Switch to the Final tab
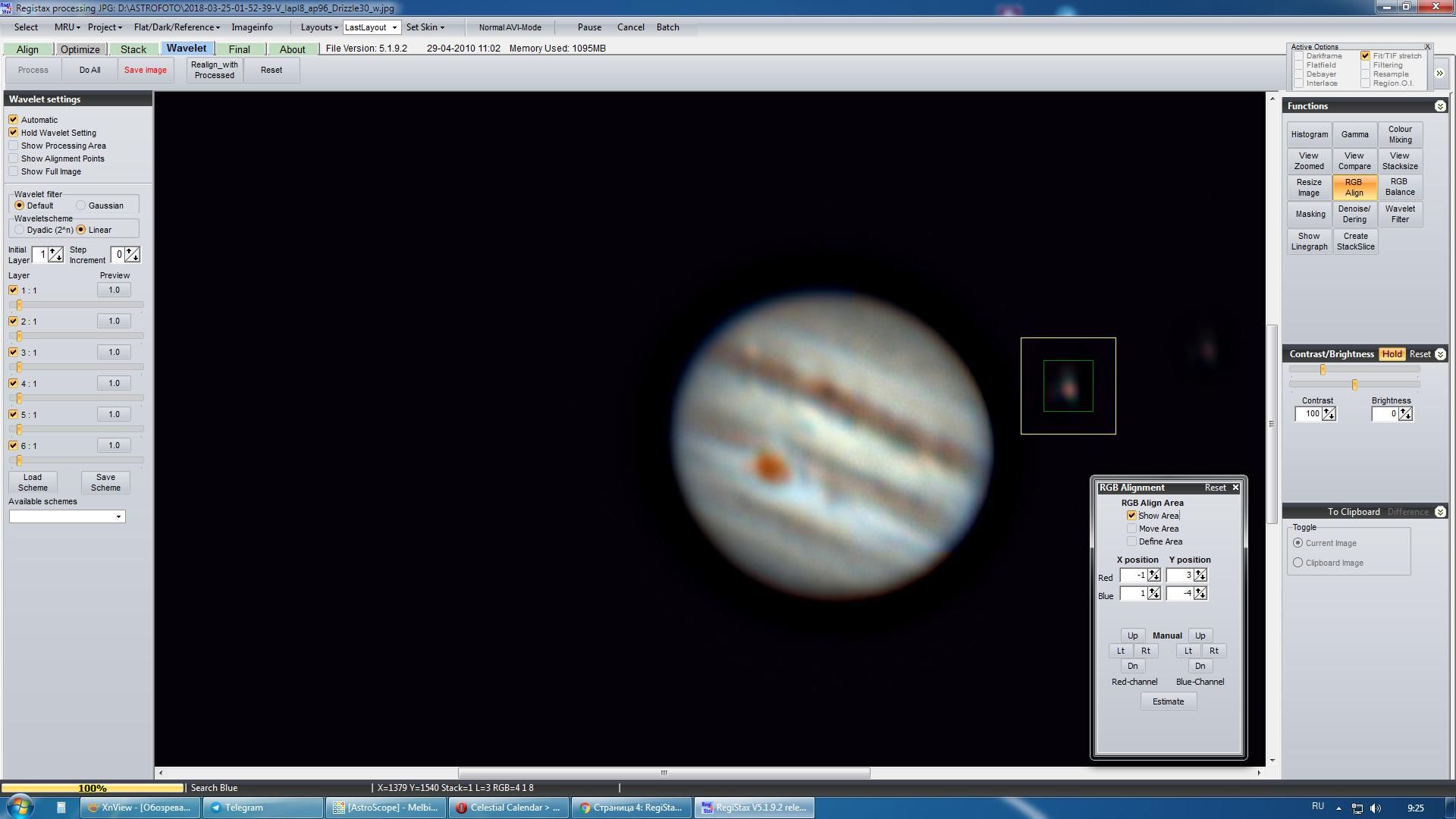 (x=239, y=49)
